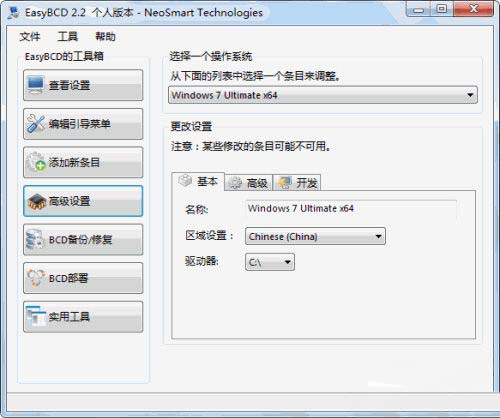Expand the operating system selection dropdown
The image size is (500, 418).
[x=323, y=95]
